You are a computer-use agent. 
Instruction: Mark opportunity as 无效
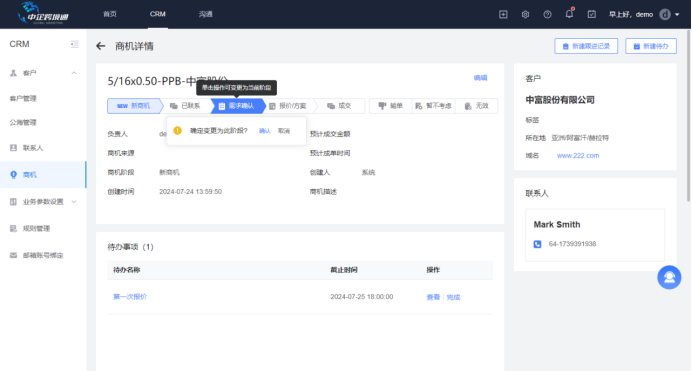477,106
